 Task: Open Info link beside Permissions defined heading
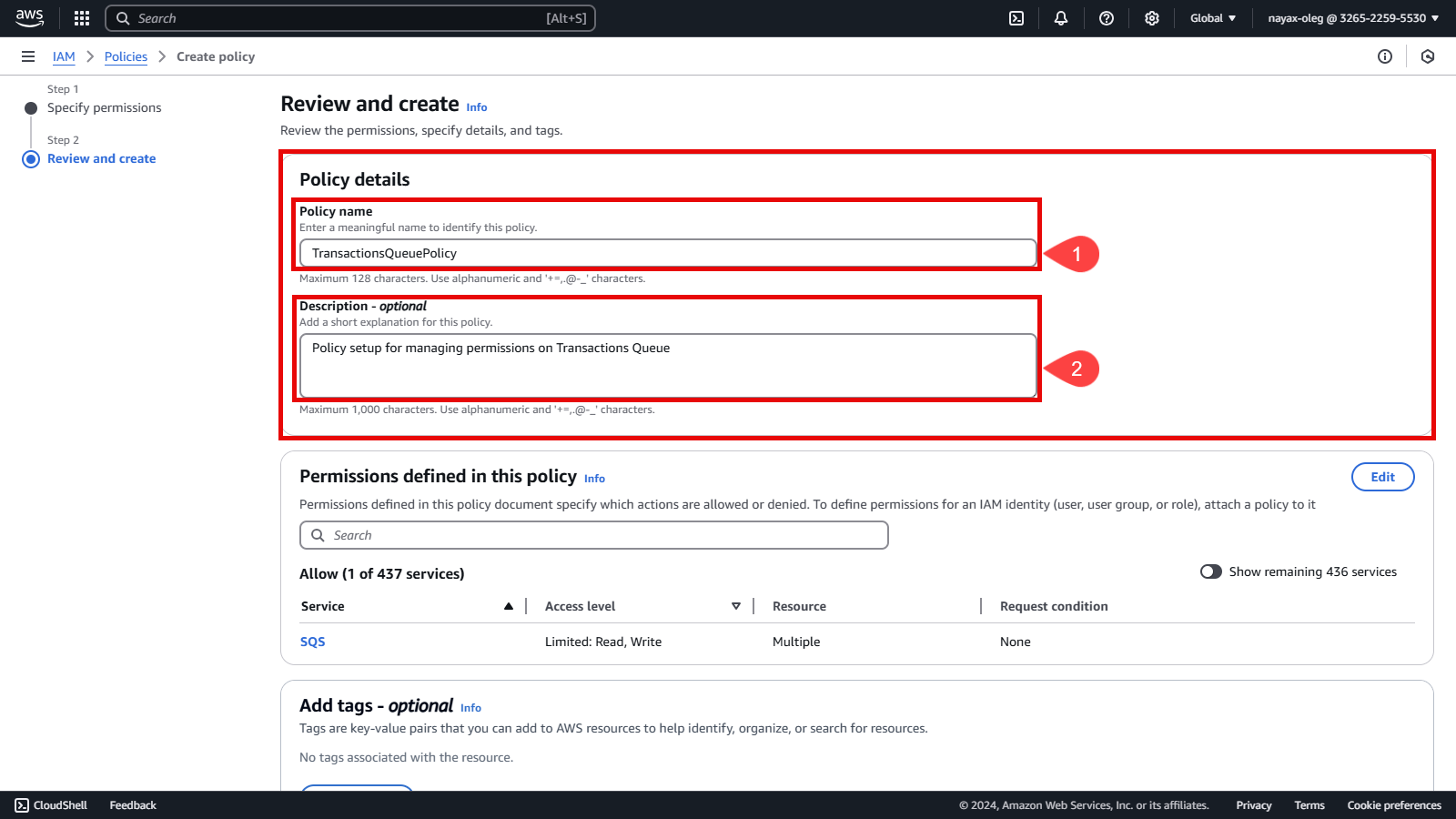click(594, 479)
